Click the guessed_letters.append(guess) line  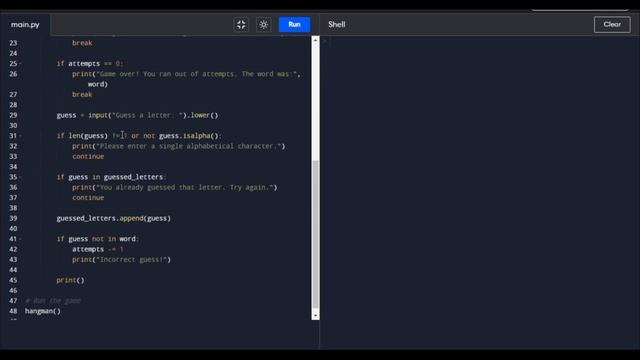[x=113, y=218]
